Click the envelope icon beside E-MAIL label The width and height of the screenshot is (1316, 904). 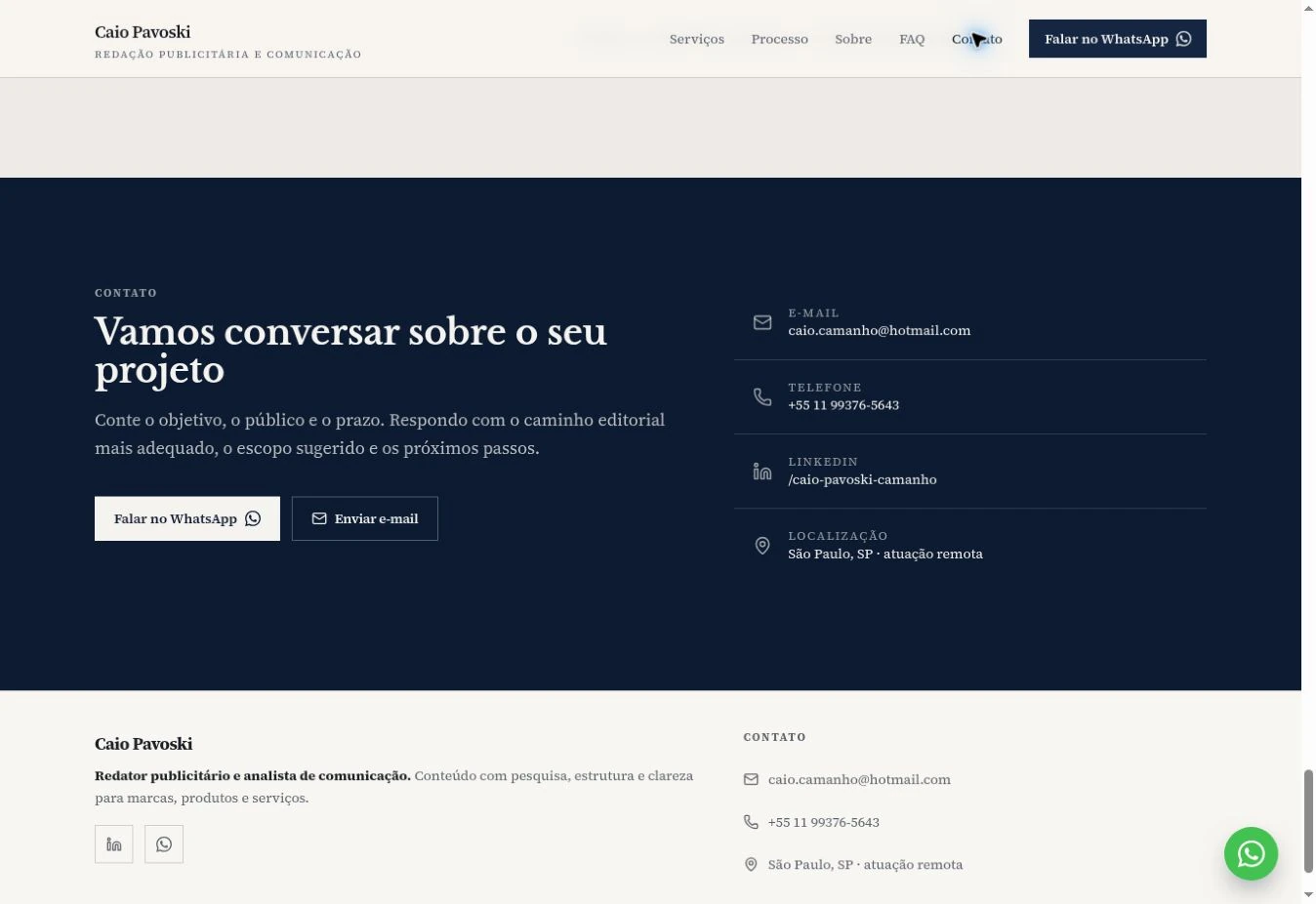pyautogui.click(x=762, y=322)
